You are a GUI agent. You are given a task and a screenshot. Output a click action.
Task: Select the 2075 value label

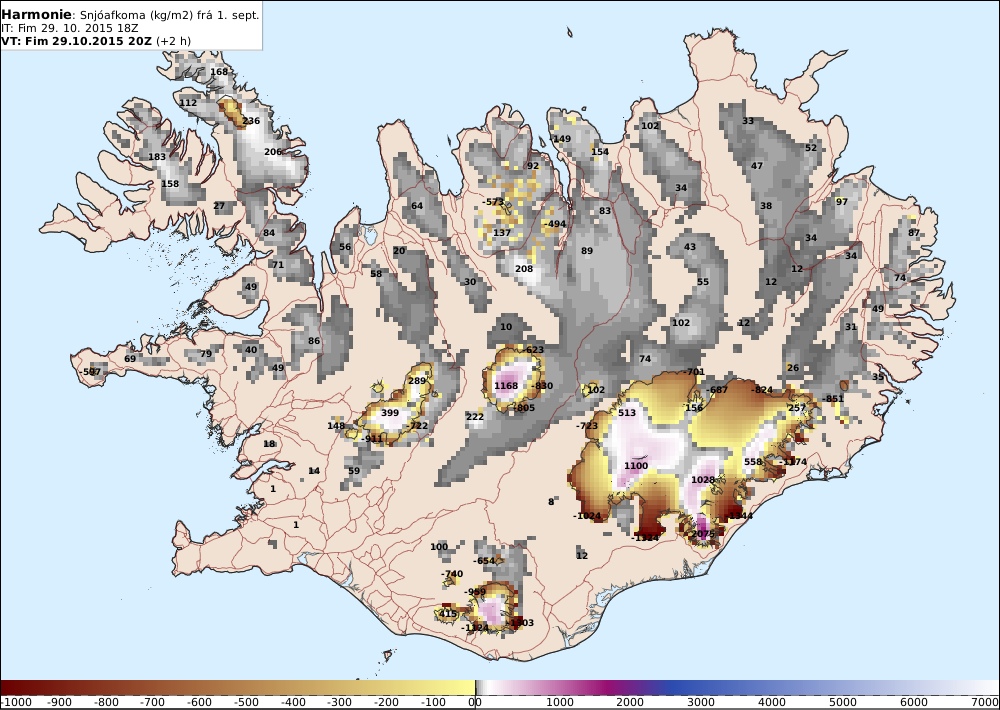point(703,534)
